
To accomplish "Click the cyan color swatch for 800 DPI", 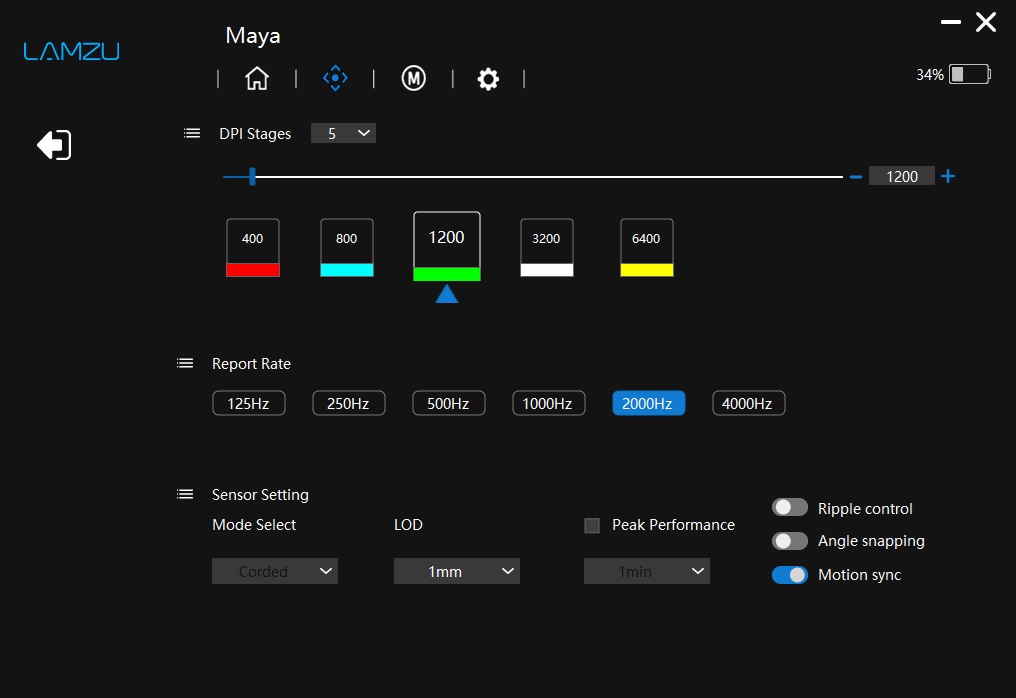I will click(347, 270).
